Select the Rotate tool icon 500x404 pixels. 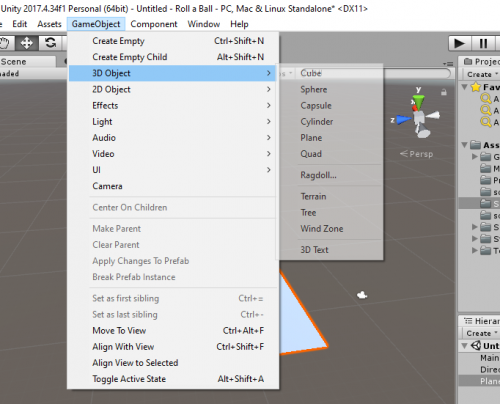tap(50, 43)
